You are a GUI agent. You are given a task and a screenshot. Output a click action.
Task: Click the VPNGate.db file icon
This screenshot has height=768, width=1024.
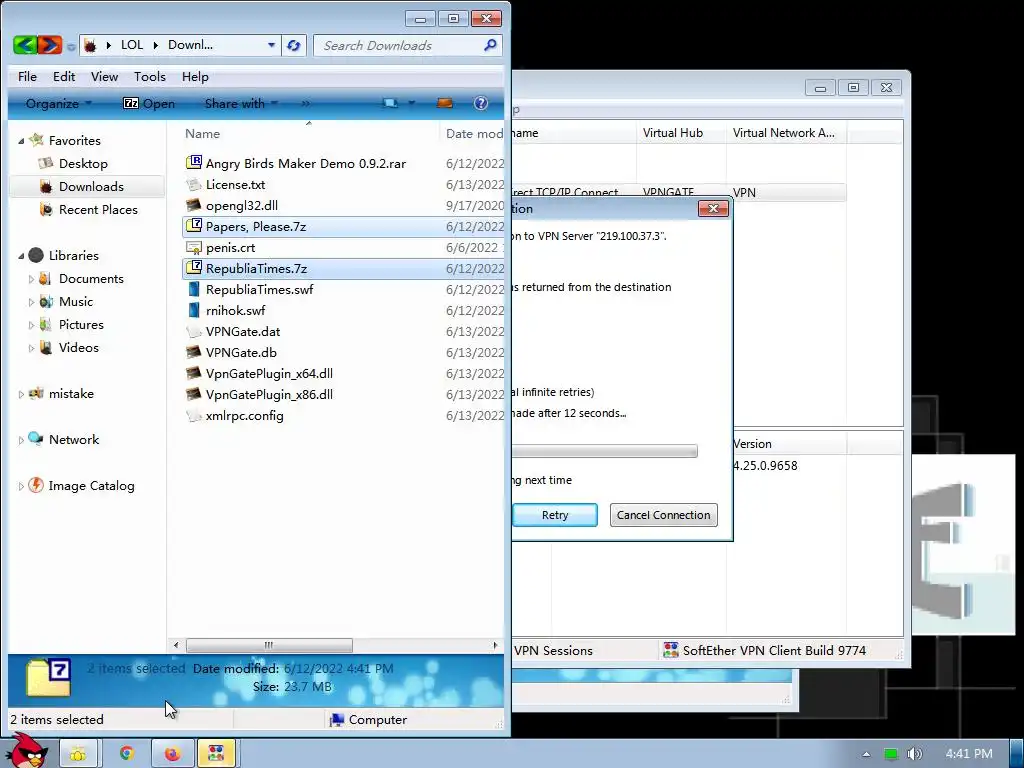[194, 352]
